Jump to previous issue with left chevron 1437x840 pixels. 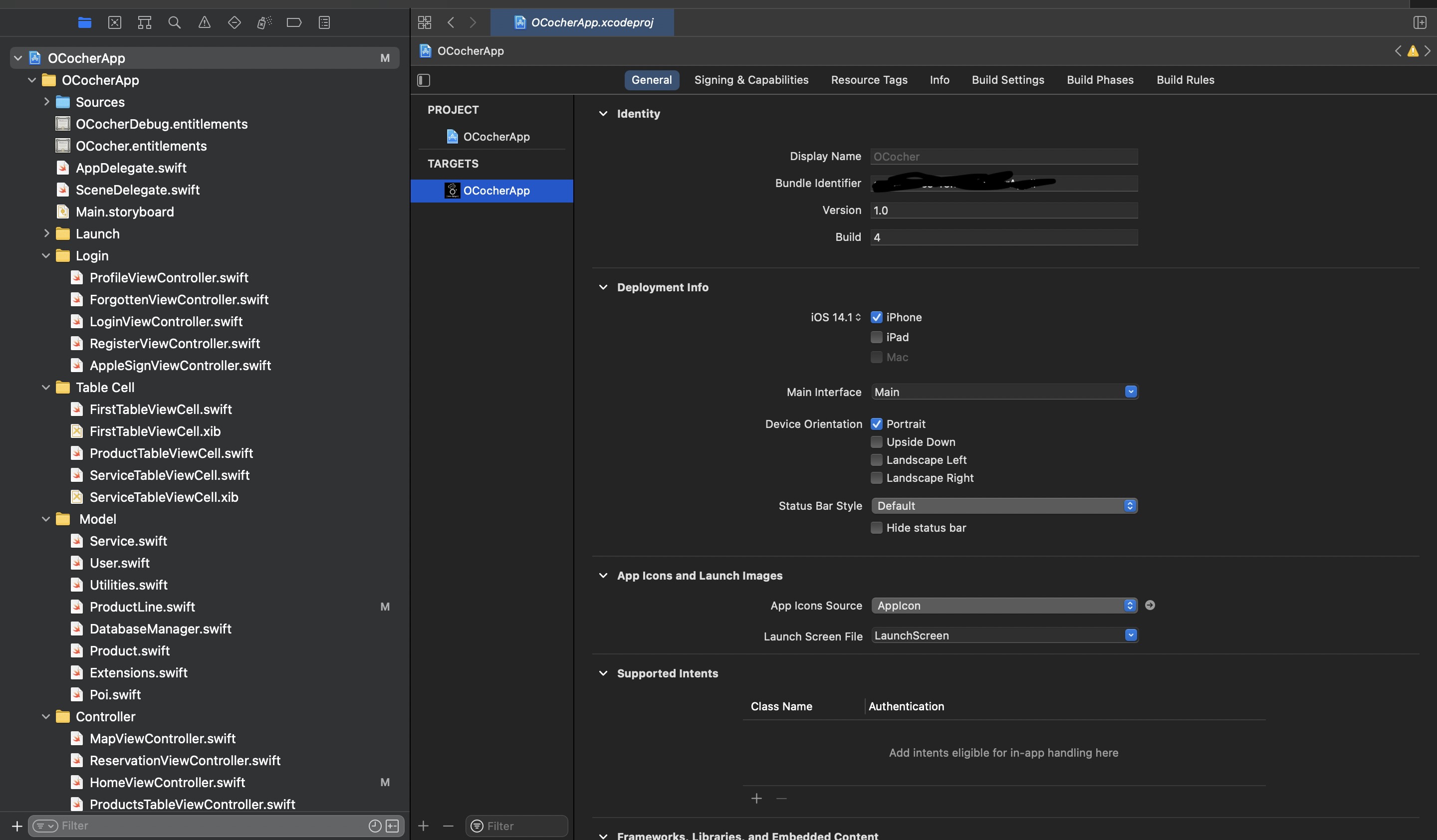(1398, 51)
